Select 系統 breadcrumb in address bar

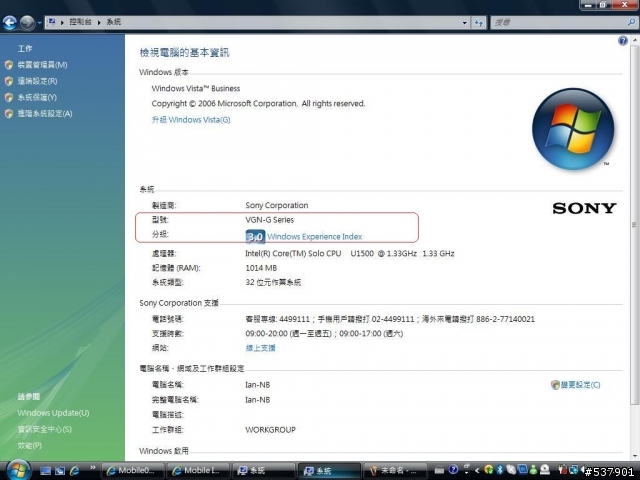(113, 22)
